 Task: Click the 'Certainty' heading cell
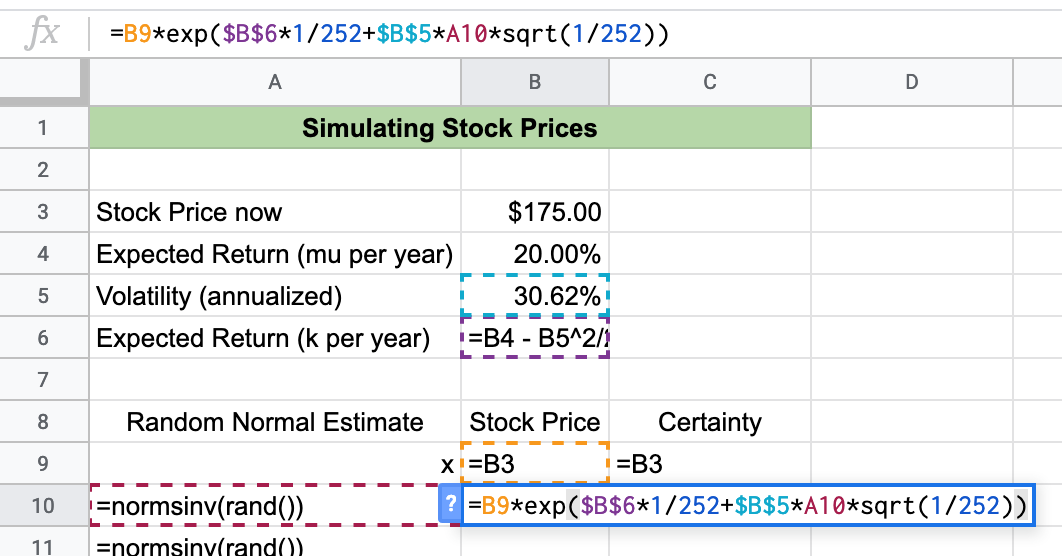pyautogui.click(x=710, y=421)
